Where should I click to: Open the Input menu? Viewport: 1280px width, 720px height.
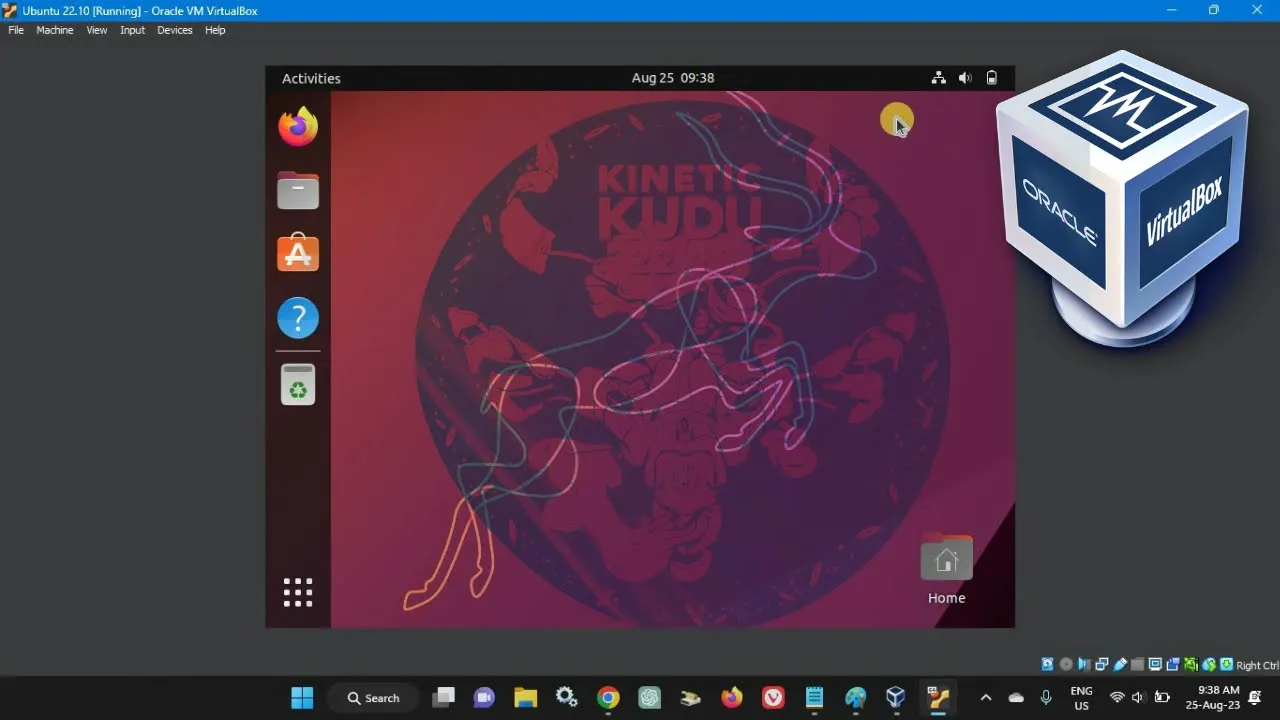coord(132,30)
